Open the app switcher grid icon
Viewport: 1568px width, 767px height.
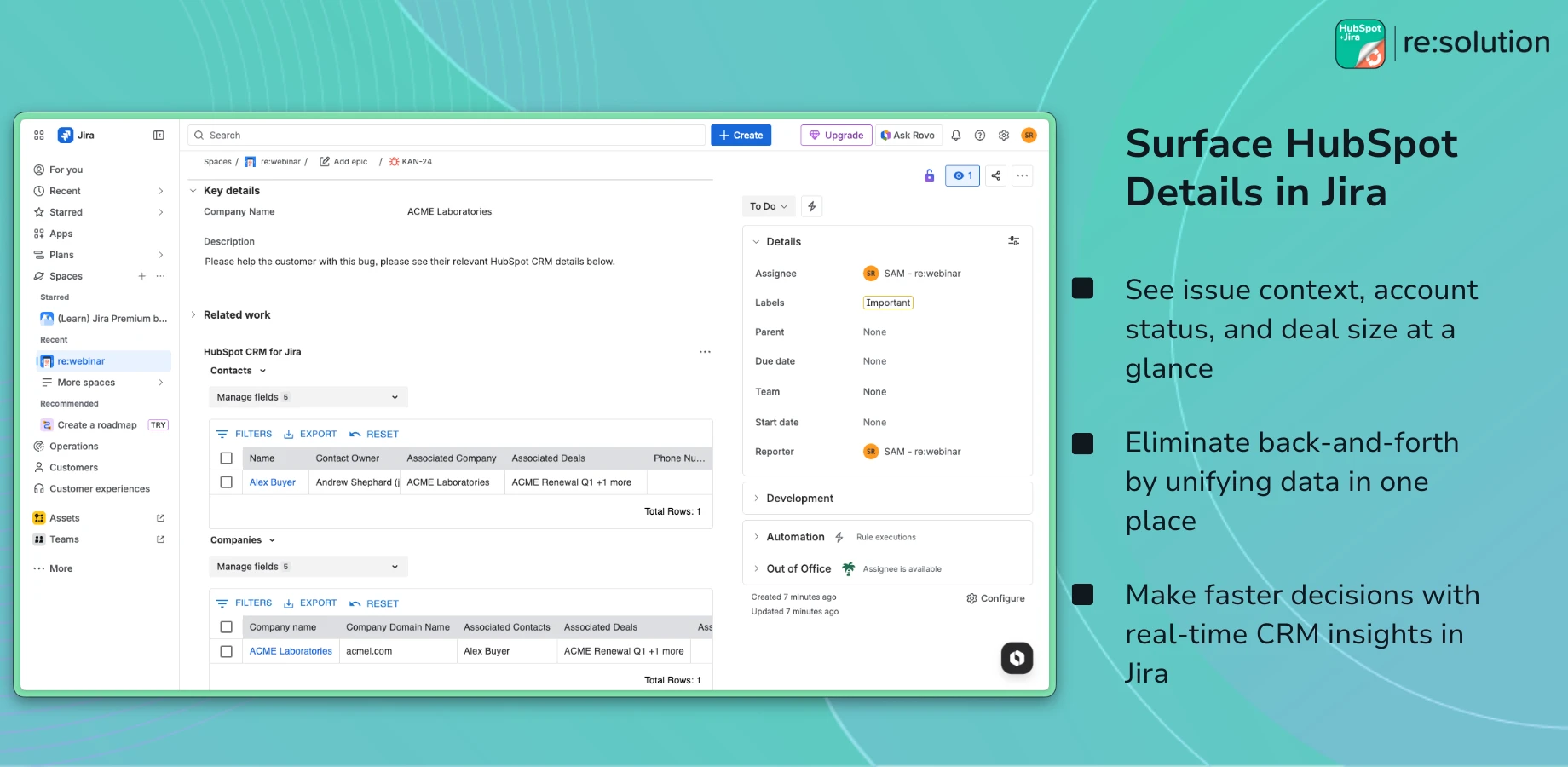39,136
